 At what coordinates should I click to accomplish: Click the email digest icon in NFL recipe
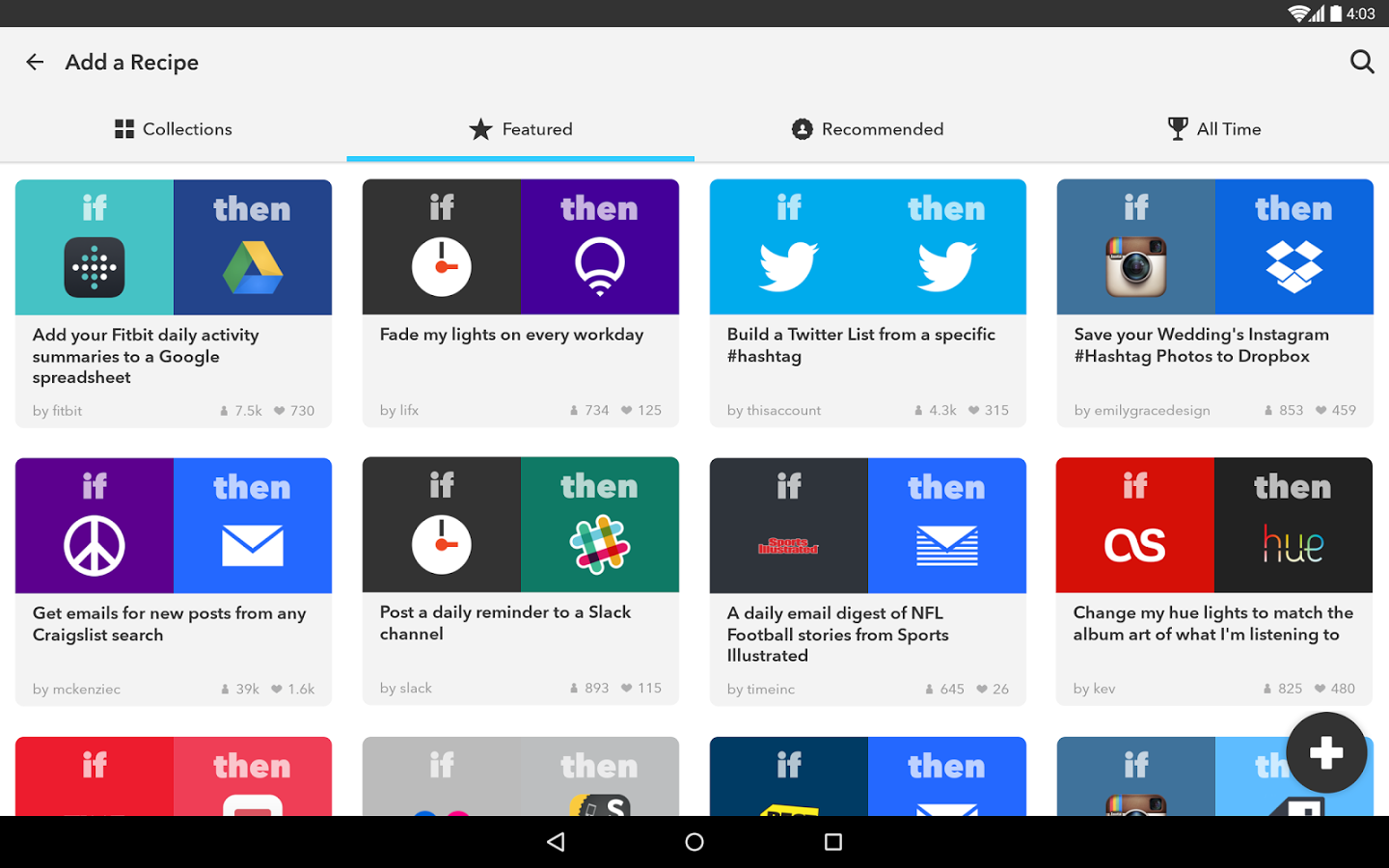pyautogui.click(x=947, y=546)
